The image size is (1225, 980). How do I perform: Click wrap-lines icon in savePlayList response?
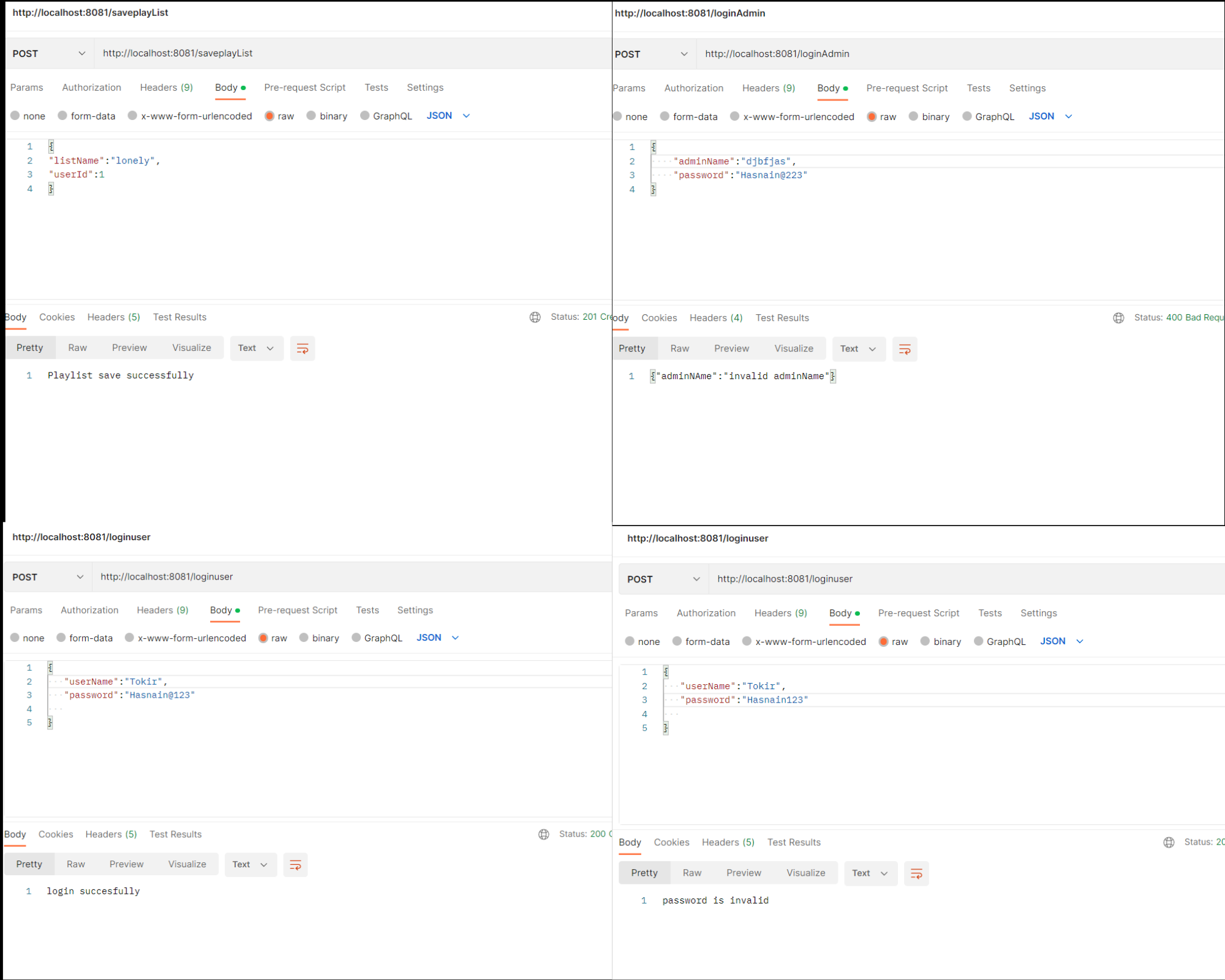click(303, 349)
